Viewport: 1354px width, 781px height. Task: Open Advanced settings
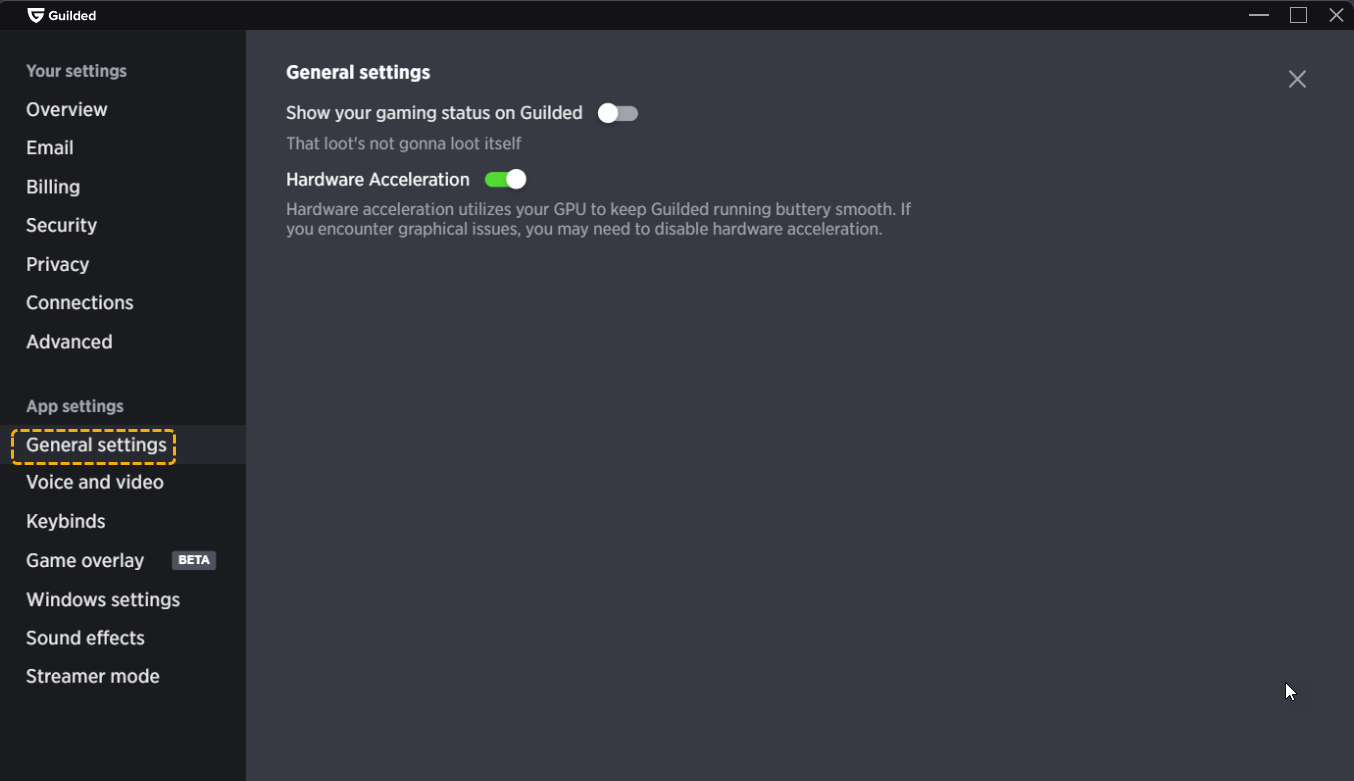click(69, 341)
